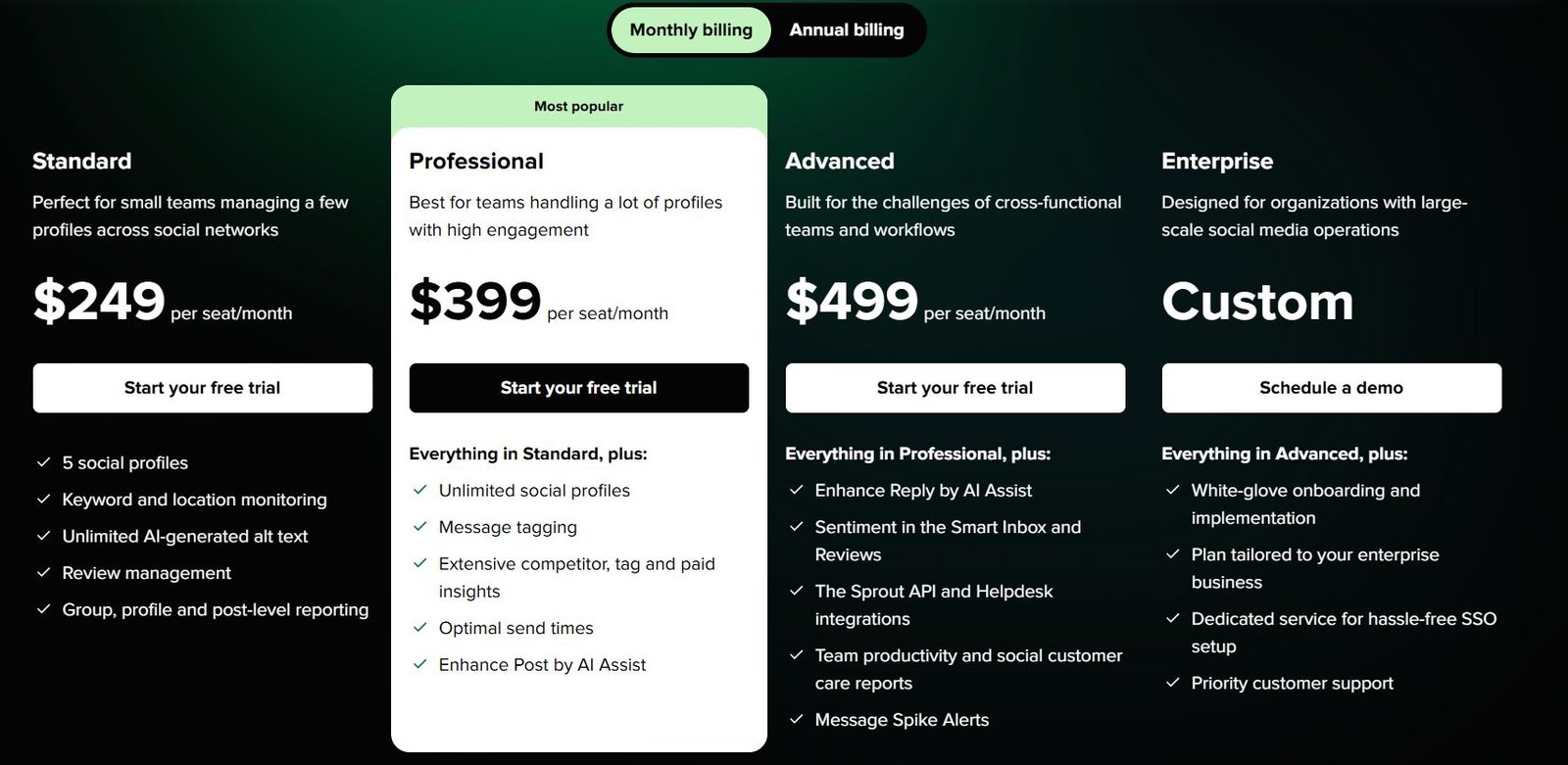Click the Most popular badge
This screenshot has height=765, width=1568.
coord(579,106)
